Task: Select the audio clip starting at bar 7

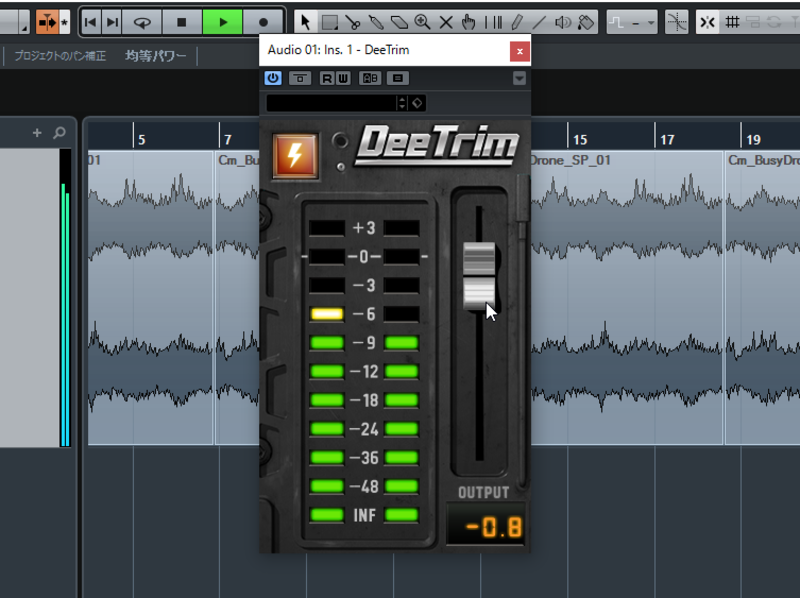Action: click(237, 297)
